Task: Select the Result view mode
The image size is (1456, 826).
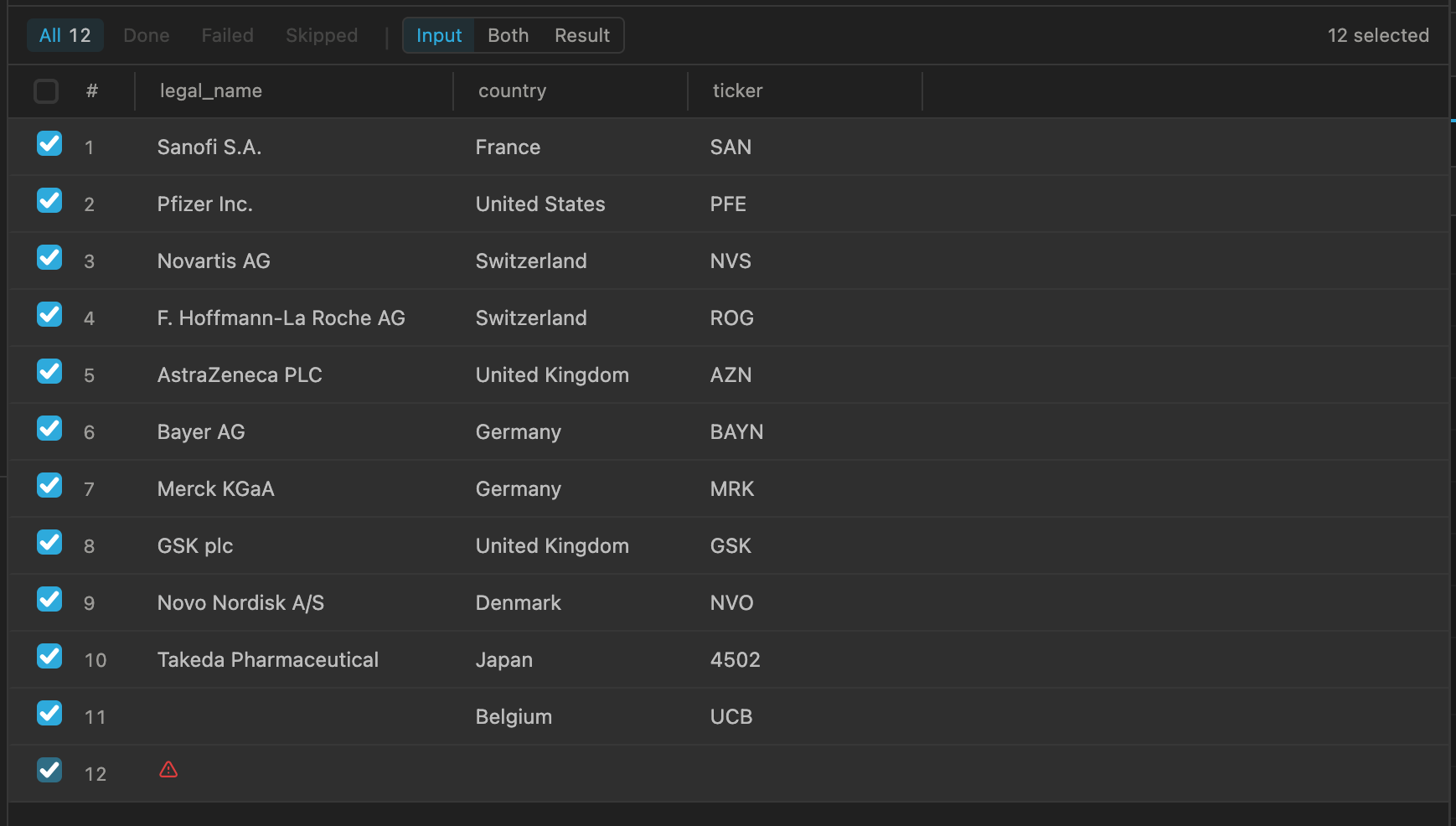Action: [x=582, y=35]
